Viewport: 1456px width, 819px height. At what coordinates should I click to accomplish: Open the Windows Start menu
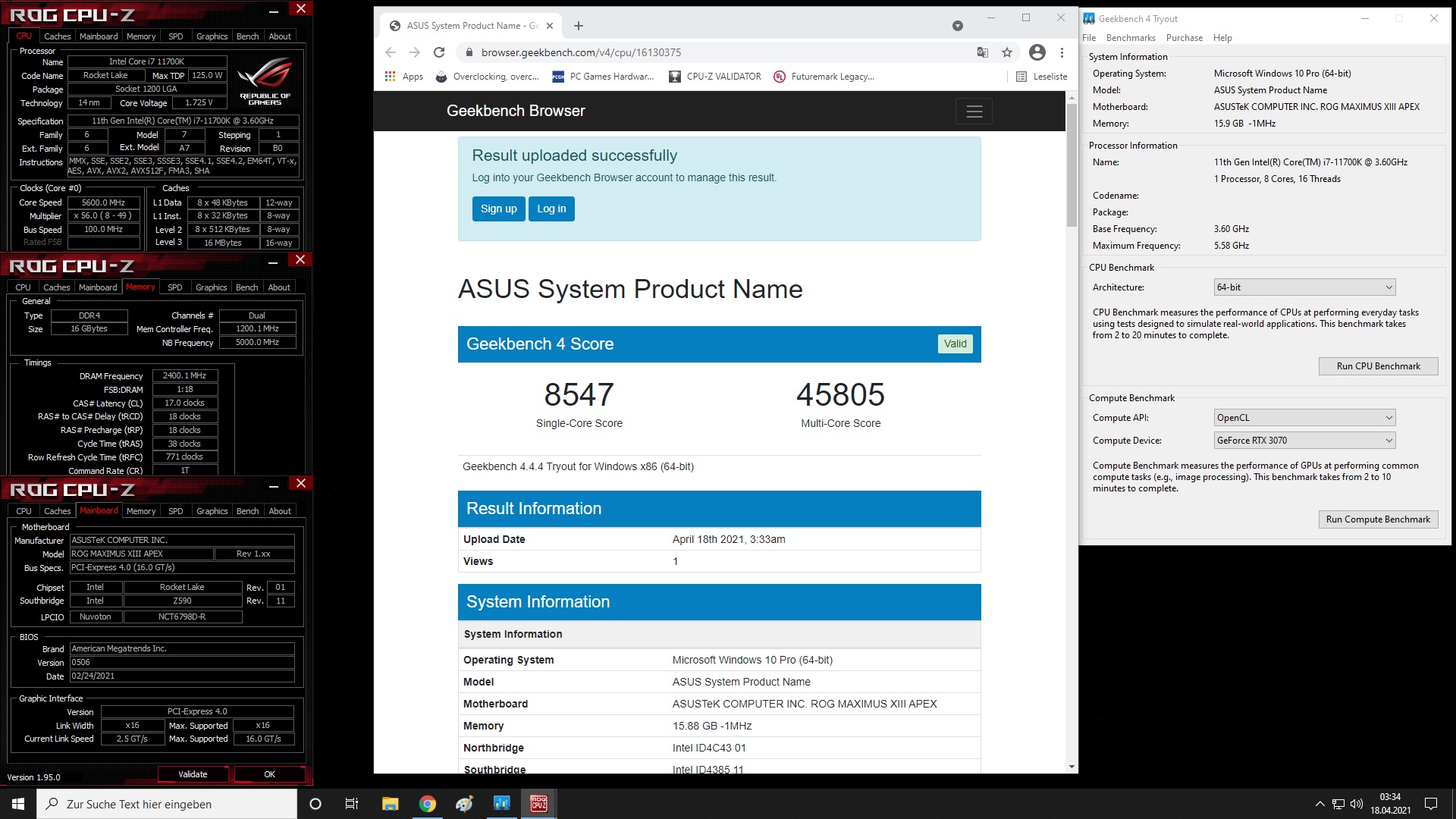(18, 804)
